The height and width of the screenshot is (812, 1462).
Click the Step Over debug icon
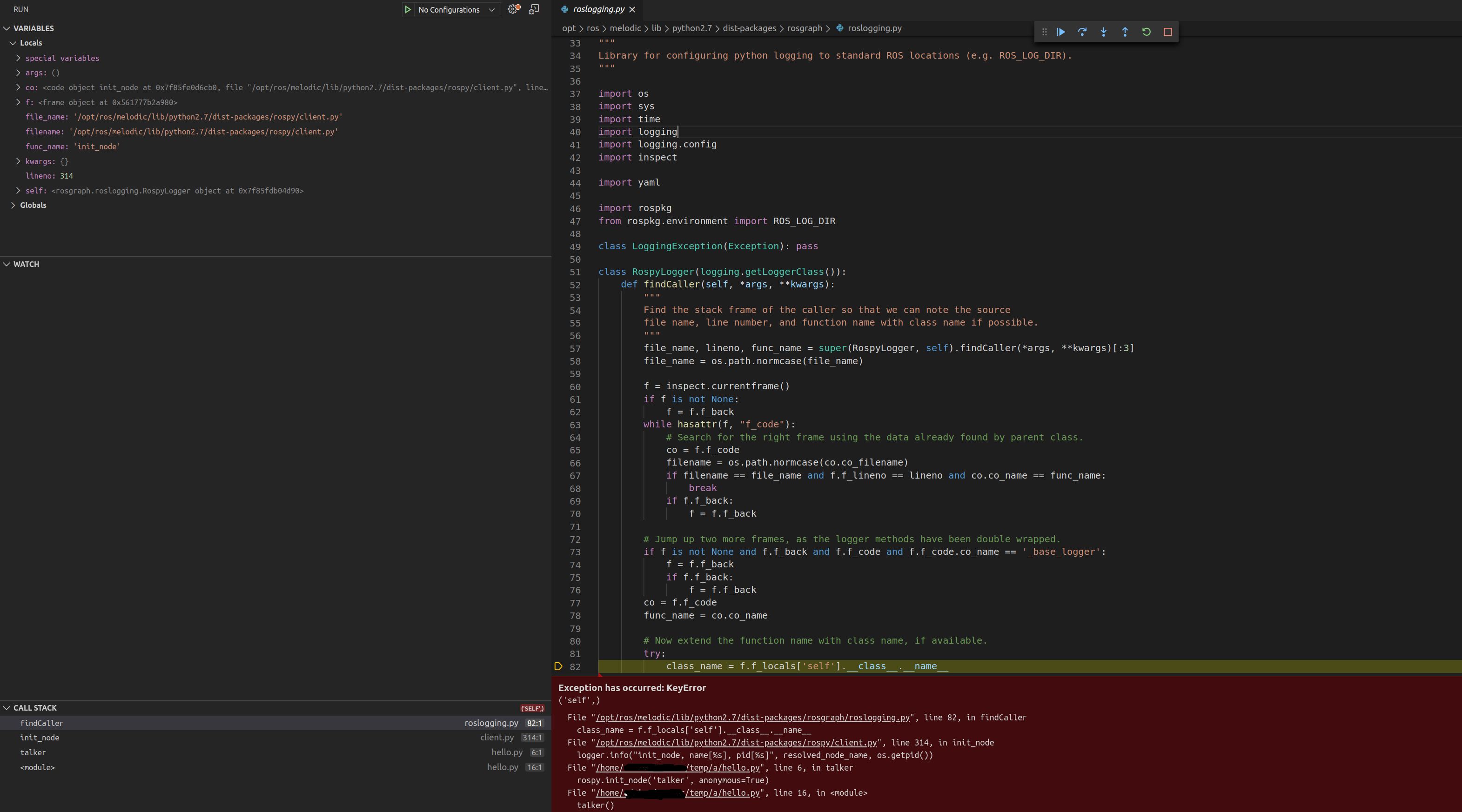click(1082, 32)
